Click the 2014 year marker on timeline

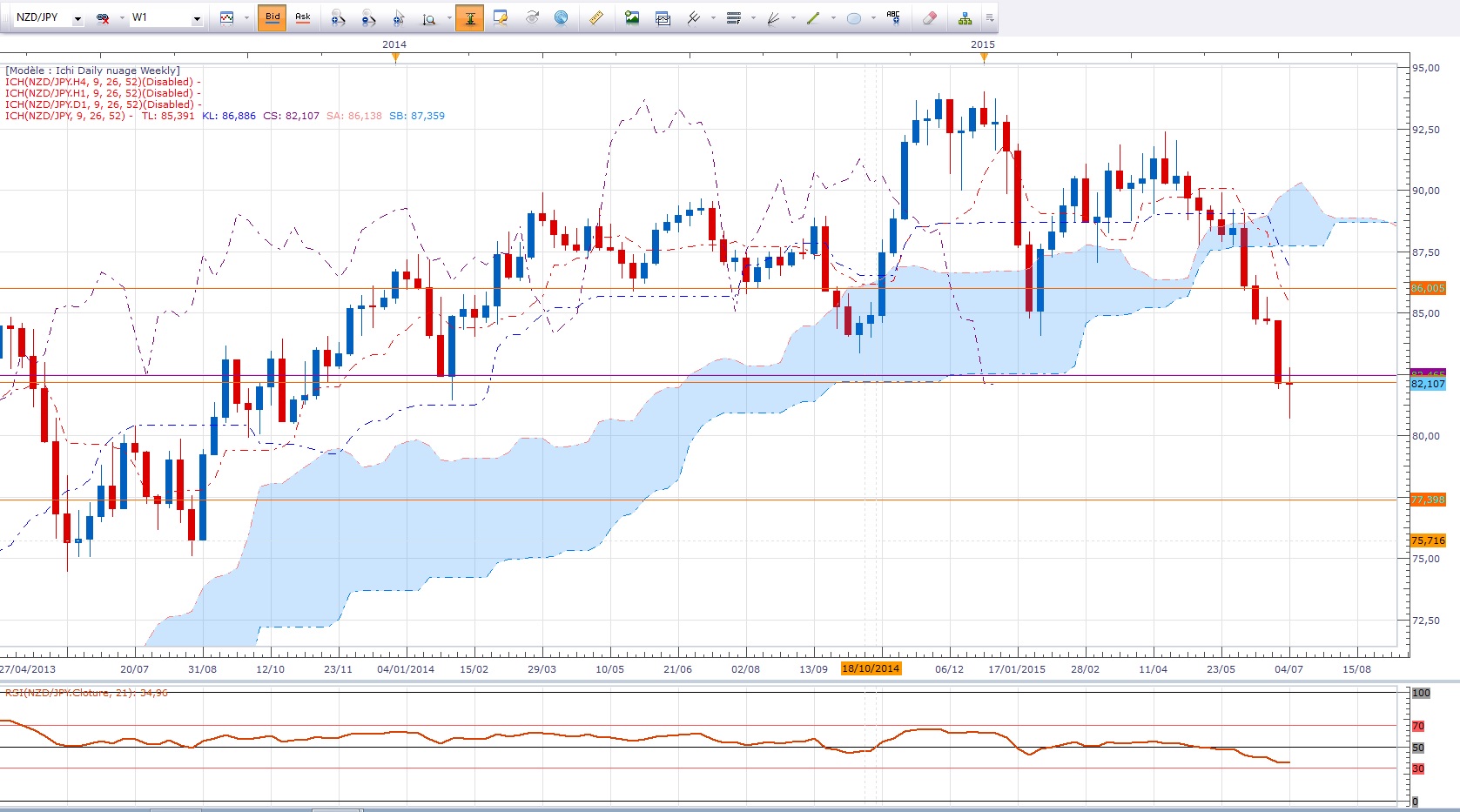pos(394,44)
